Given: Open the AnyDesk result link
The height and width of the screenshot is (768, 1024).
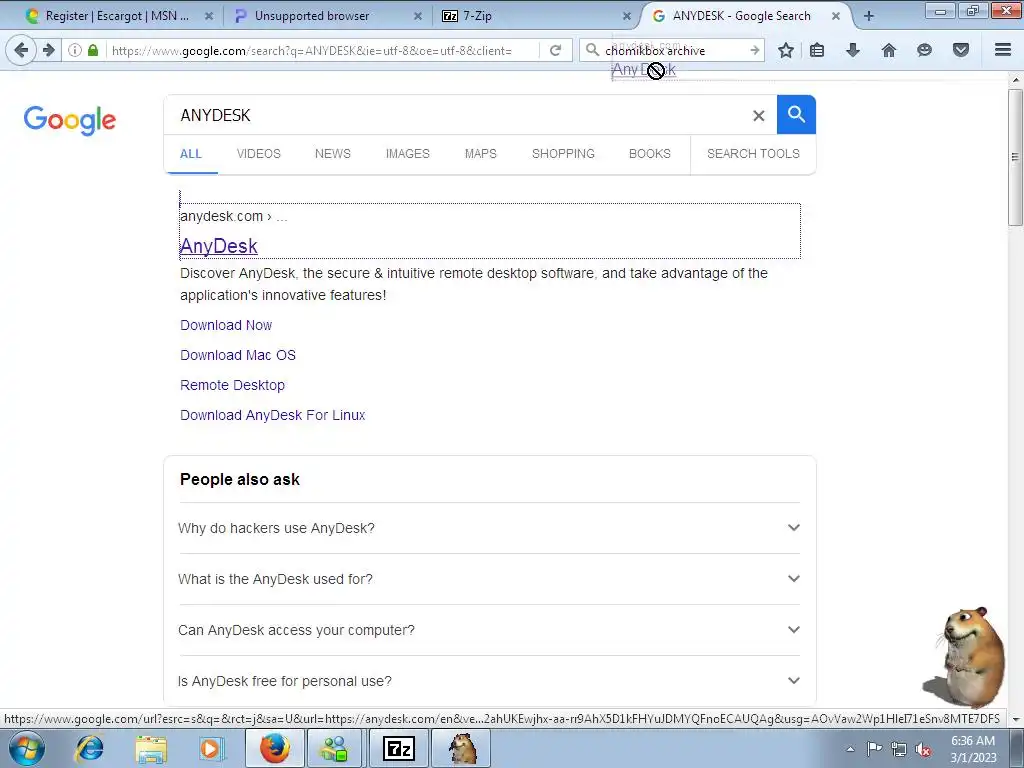Looking at the screenshot, I should click(219, 246).
